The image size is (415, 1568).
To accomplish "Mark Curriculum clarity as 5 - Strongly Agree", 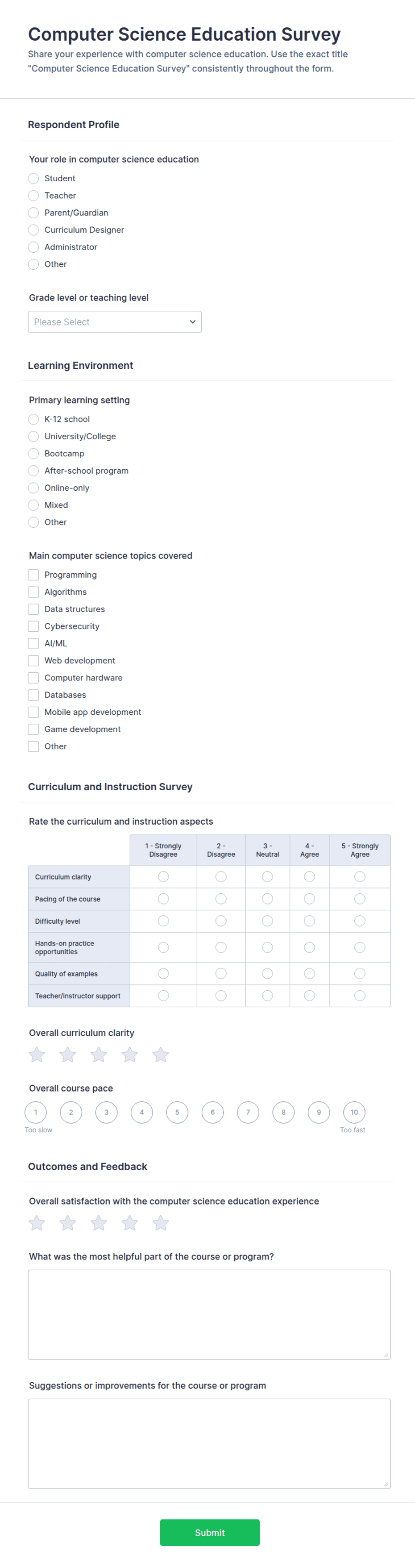I will click(x=360, y=876).
